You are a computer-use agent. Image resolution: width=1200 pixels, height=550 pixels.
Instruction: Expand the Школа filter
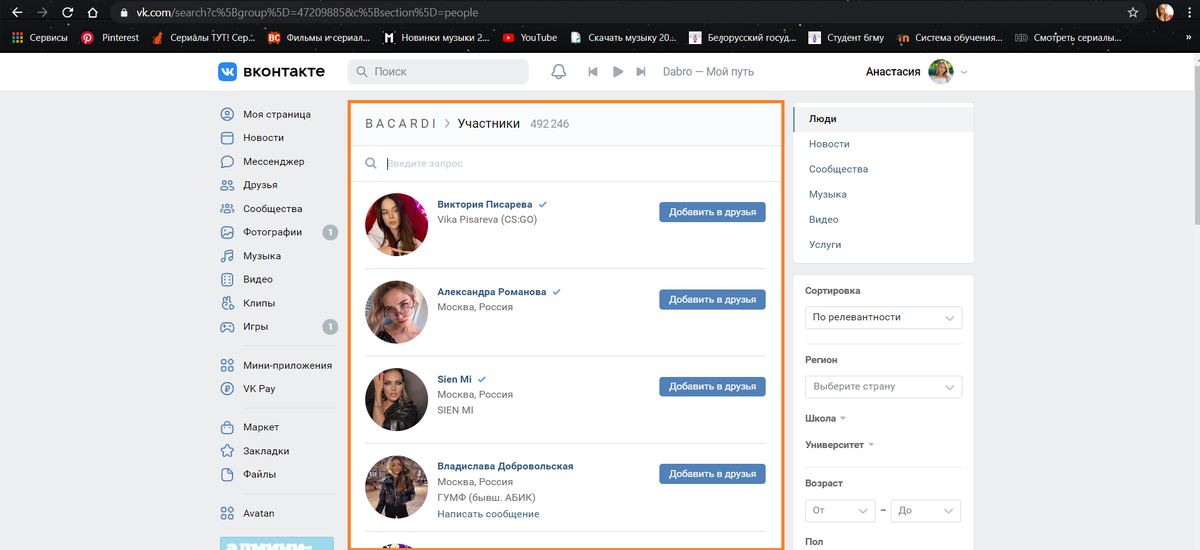826,419
